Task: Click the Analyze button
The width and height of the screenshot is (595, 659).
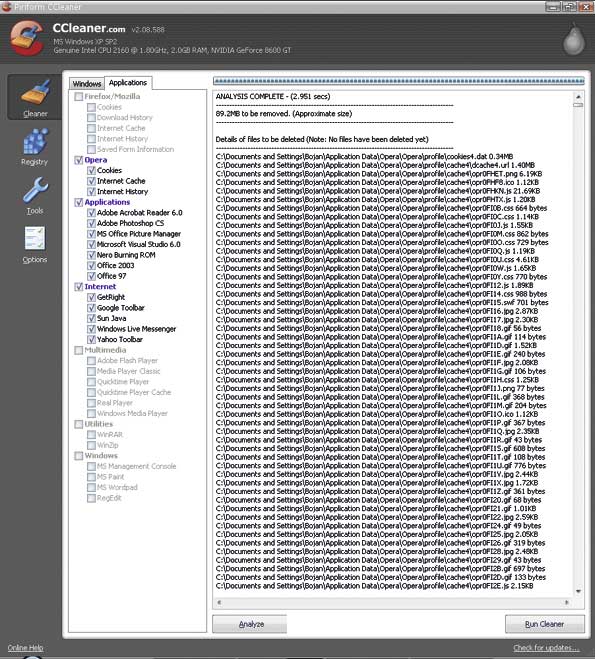Action: click(x=250, y=624)
